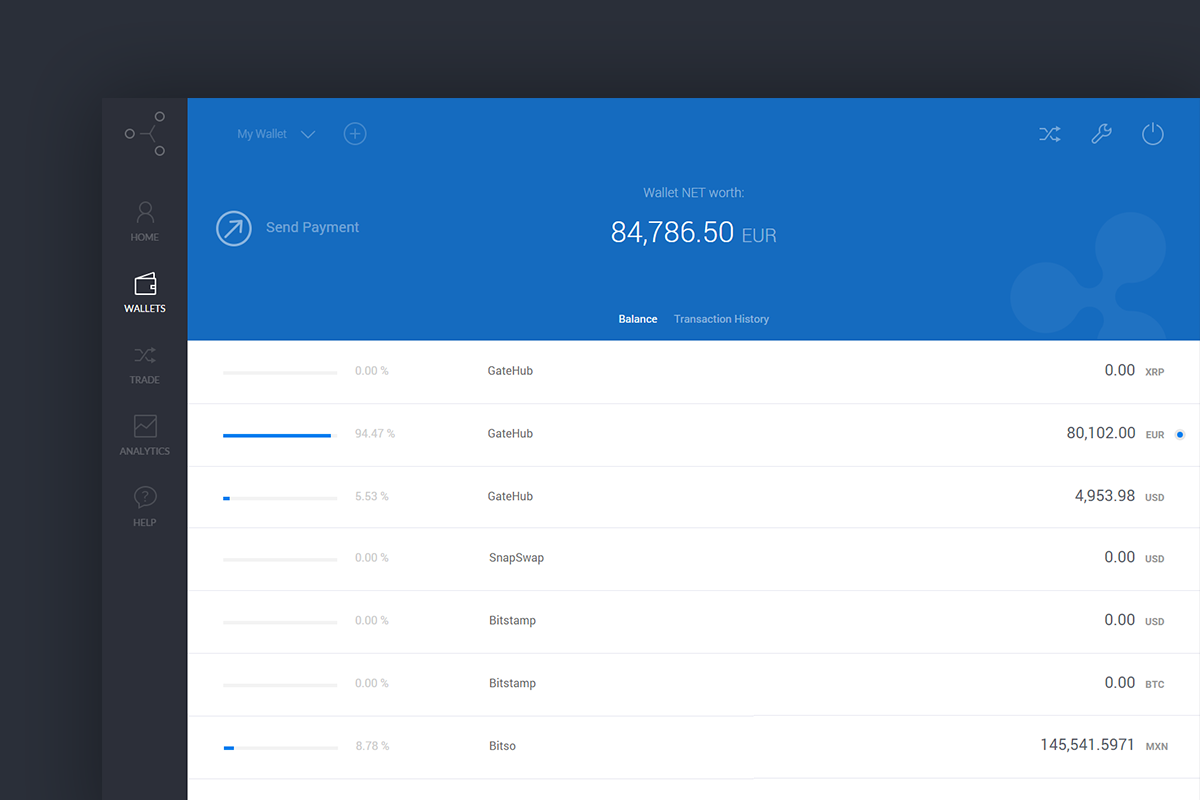Click the Send Payment label
Viewport: 1200px width, 800px height.
click(312, 227)
